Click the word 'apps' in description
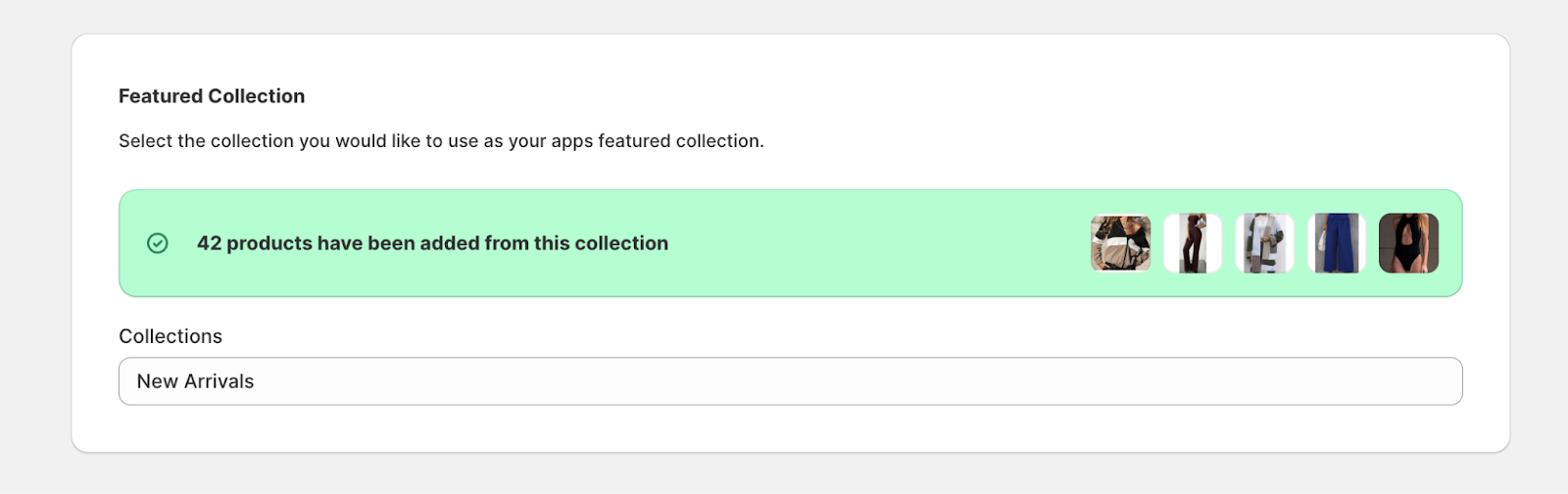Screen dimensions: 1568x494 572,142
